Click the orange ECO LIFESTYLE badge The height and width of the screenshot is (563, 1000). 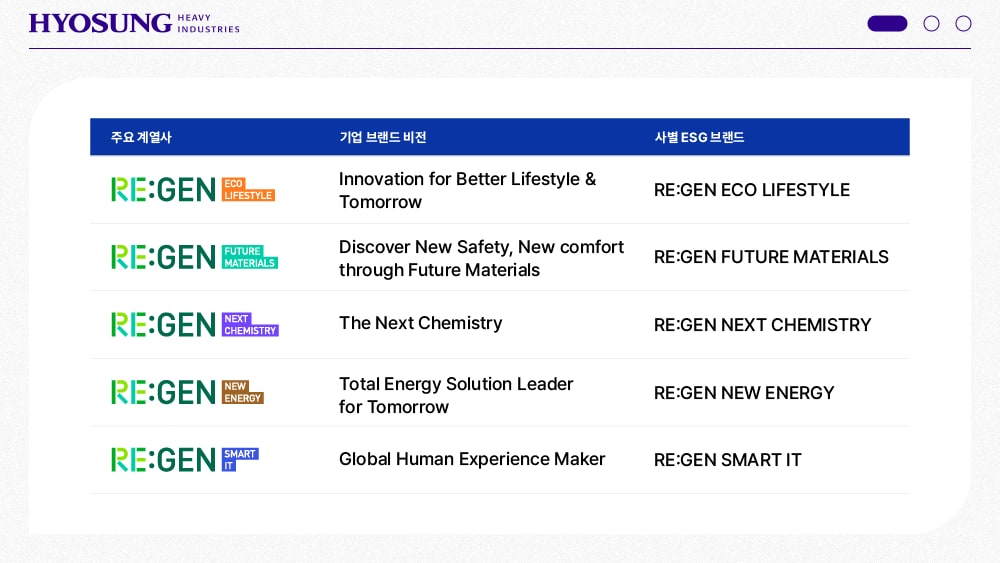[x=248, y=189]
